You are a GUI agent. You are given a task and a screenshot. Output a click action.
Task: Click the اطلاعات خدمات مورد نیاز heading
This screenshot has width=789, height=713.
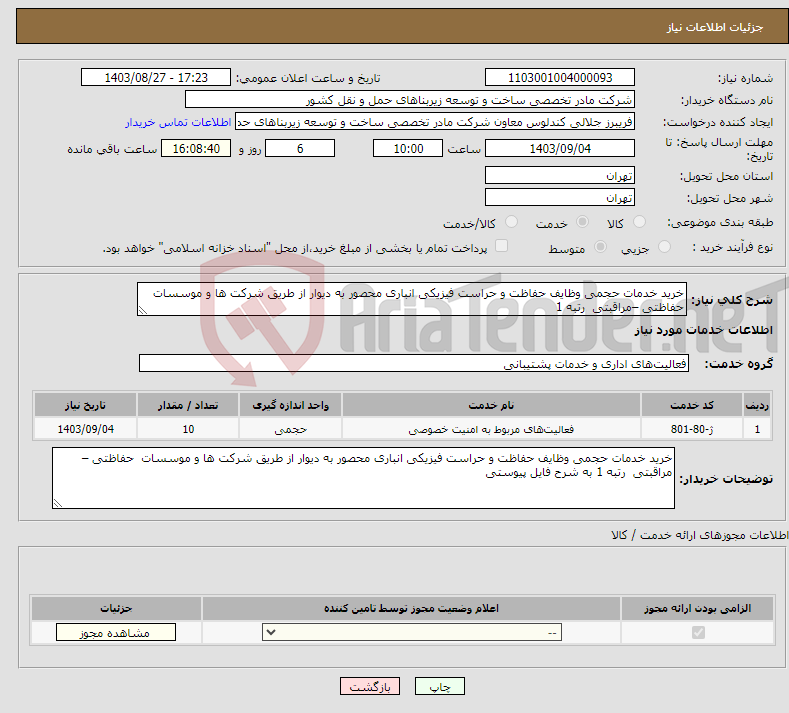point(703,330)
